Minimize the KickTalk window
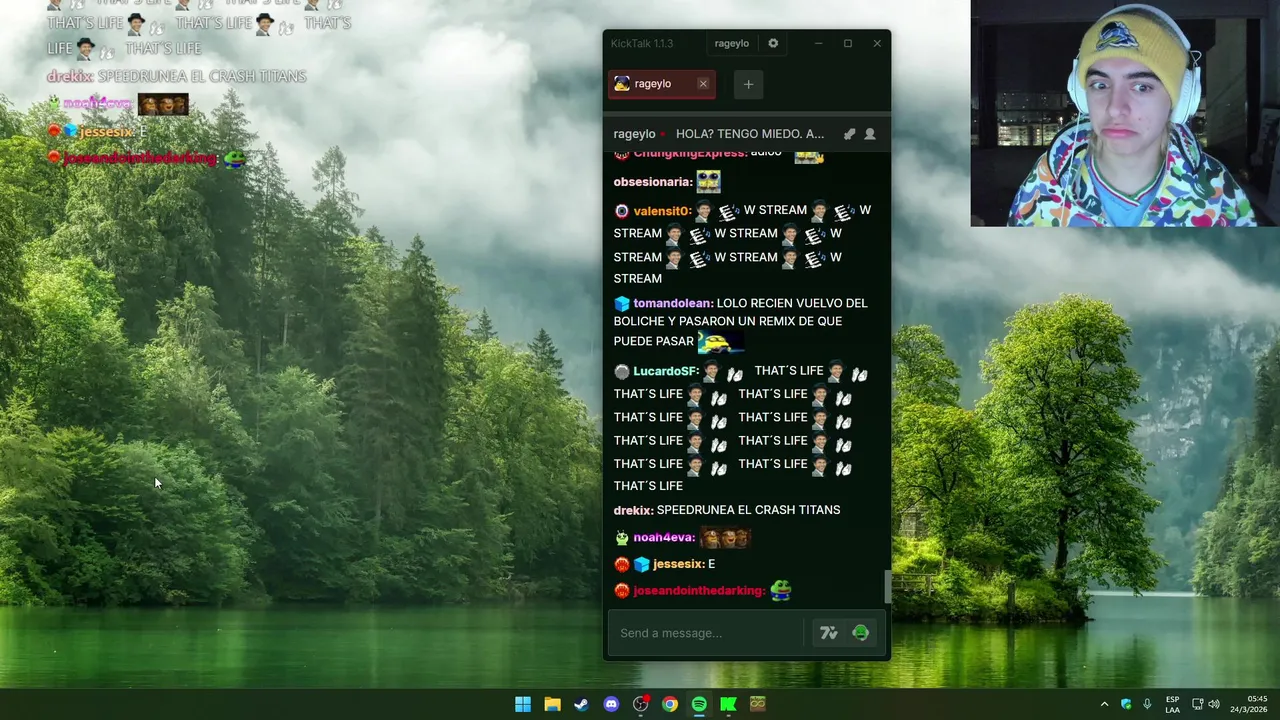The image size is (1280, 720). click(818, 43)
